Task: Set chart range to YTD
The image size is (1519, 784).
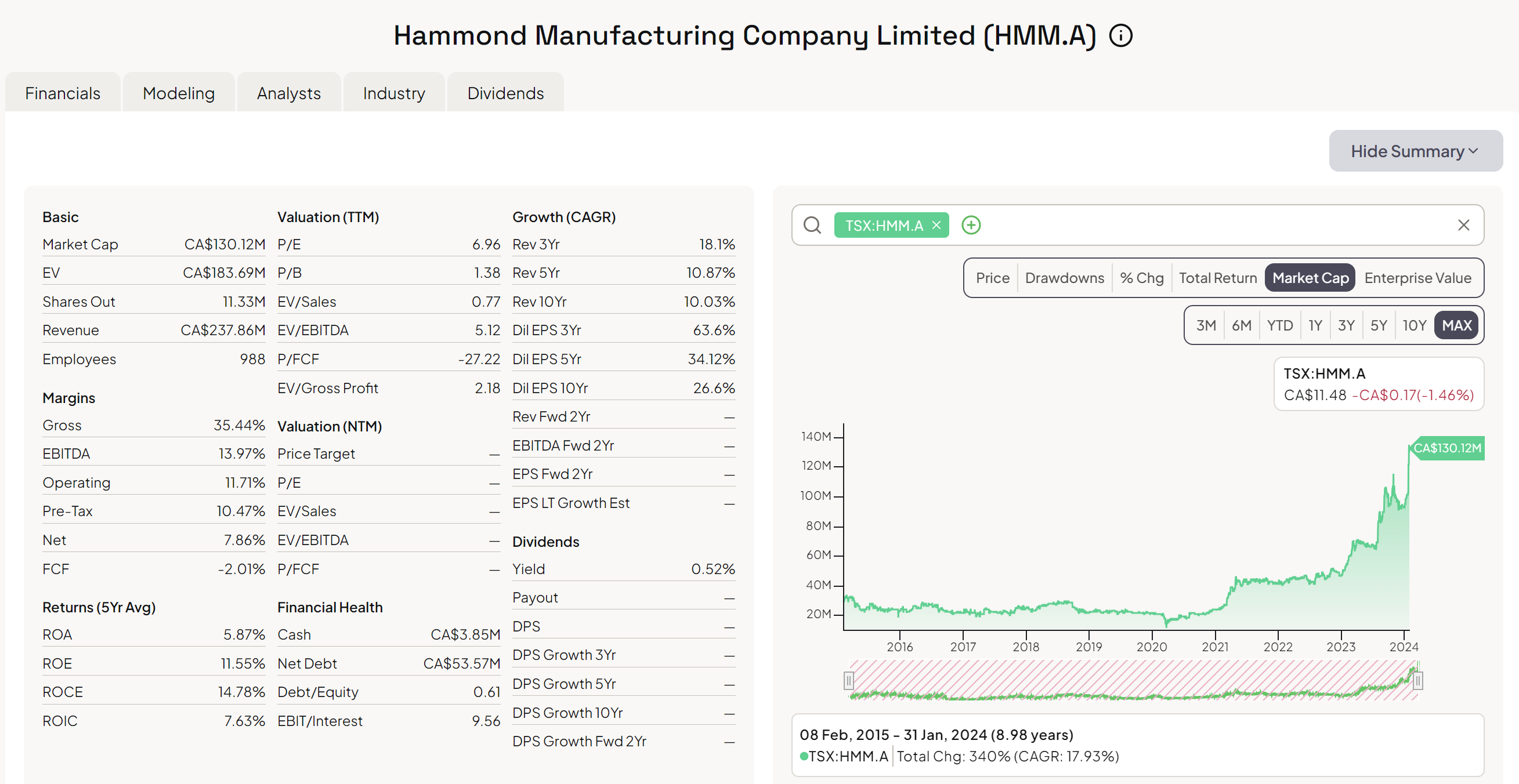Action: [x=1279, y=325]
